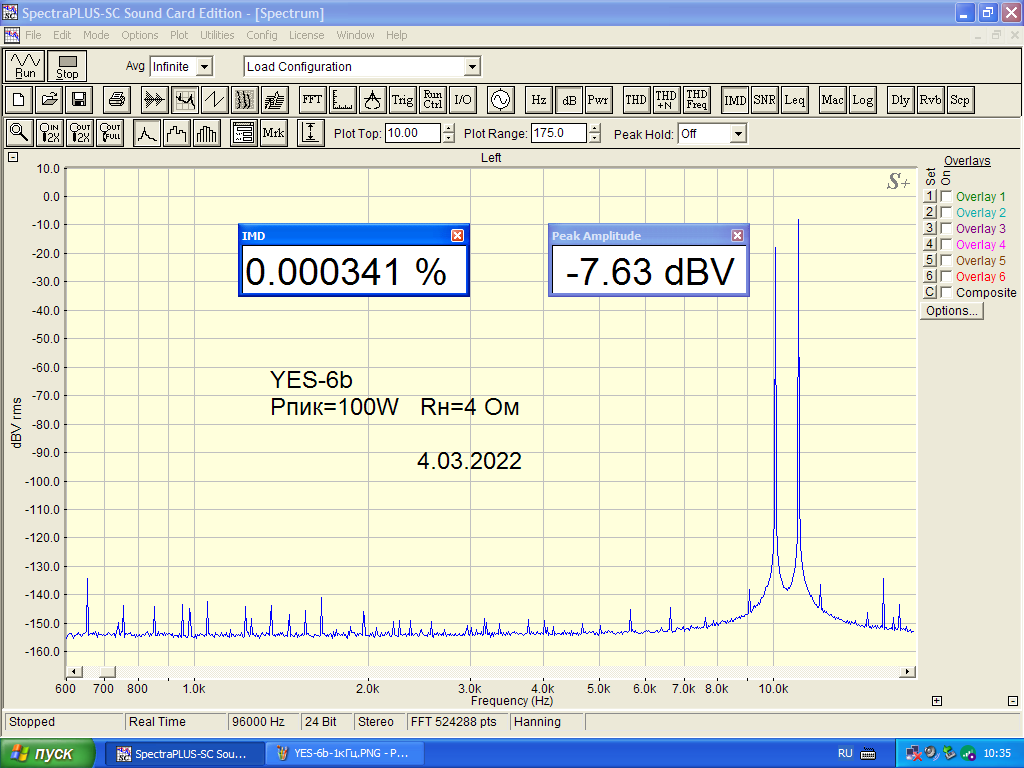The height and width of the screenshot is (768, 1024).
Task: Close the Peak Amplitude readout window
Action: pyautogui.click(x=737, y=236)
